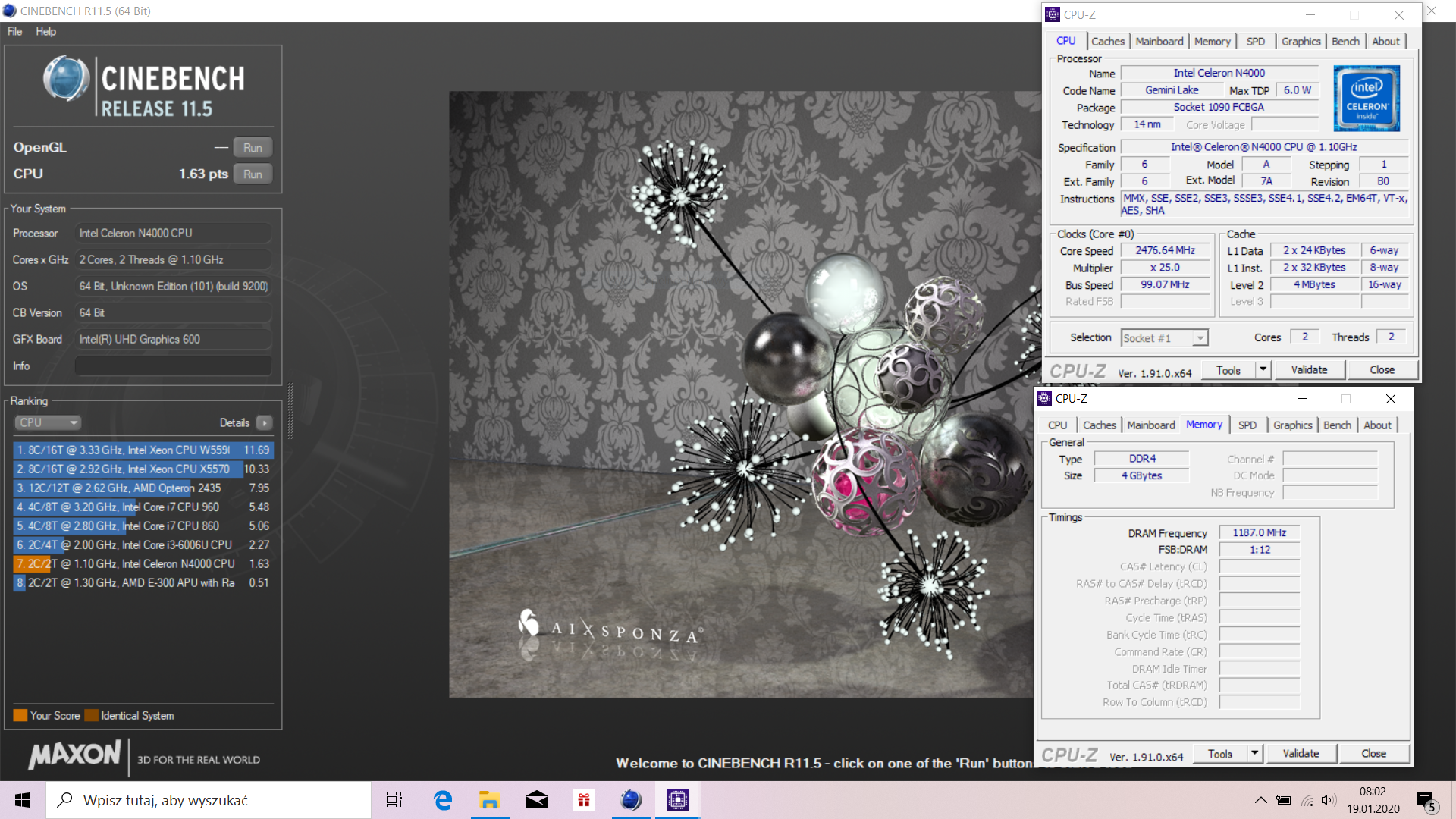Switch to Mainboard tab in upper CPU-Z window
The image size is (1456, 819).
pyautogui.click(x=1159, y=42)
